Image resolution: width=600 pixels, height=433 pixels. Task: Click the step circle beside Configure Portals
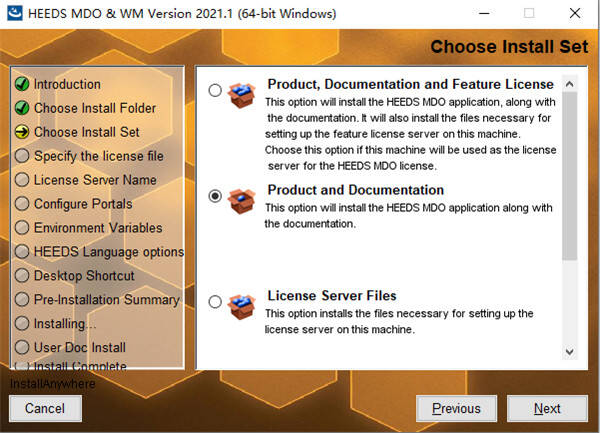pyautogui.click(x=21, y=204)
